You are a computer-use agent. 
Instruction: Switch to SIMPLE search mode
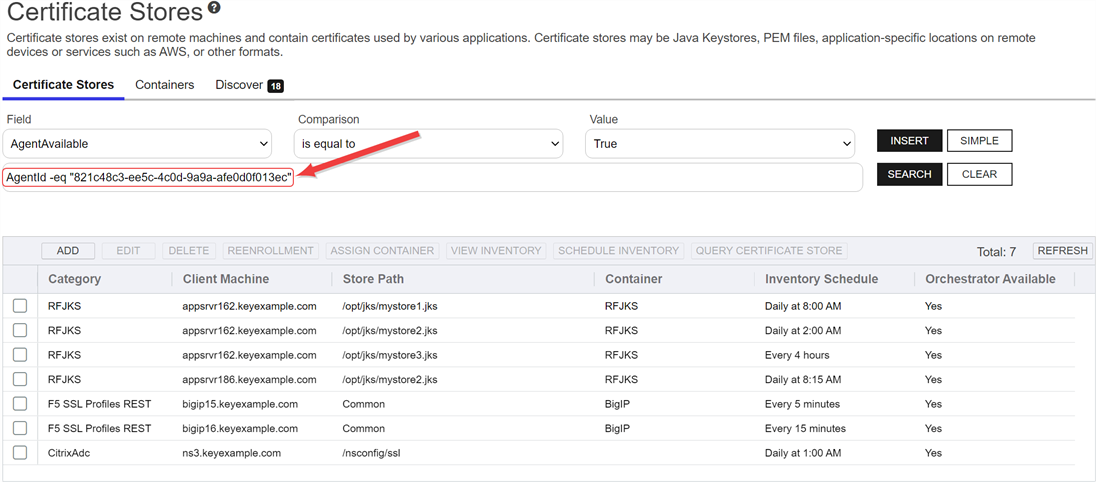(979, 141)
